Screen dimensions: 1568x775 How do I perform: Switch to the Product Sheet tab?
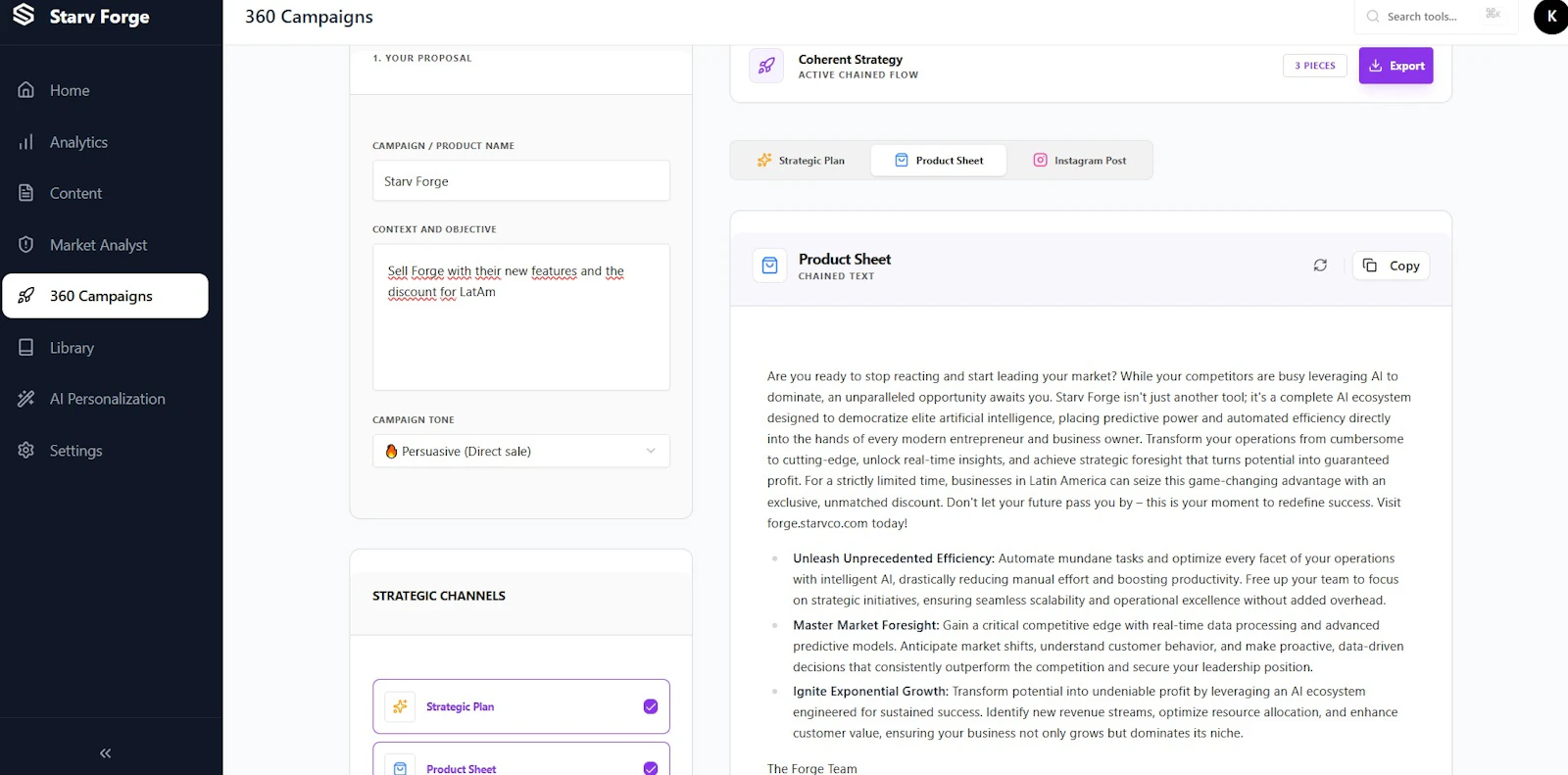939,161
